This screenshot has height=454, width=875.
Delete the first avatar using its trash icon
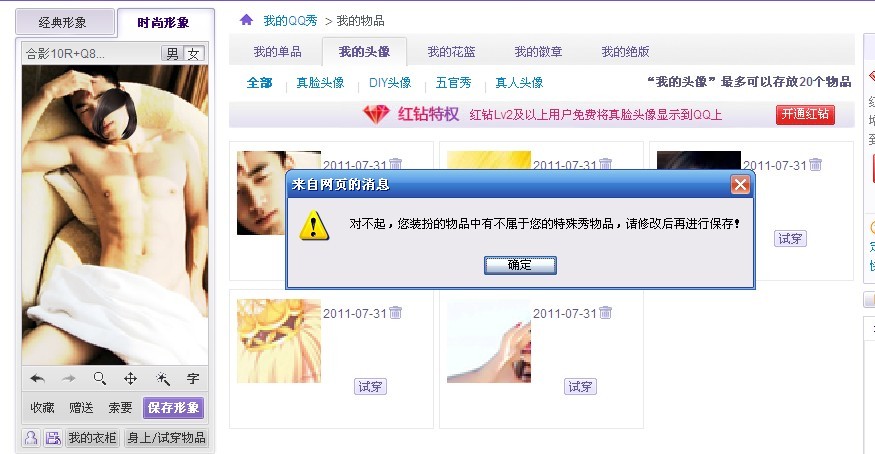396,164
